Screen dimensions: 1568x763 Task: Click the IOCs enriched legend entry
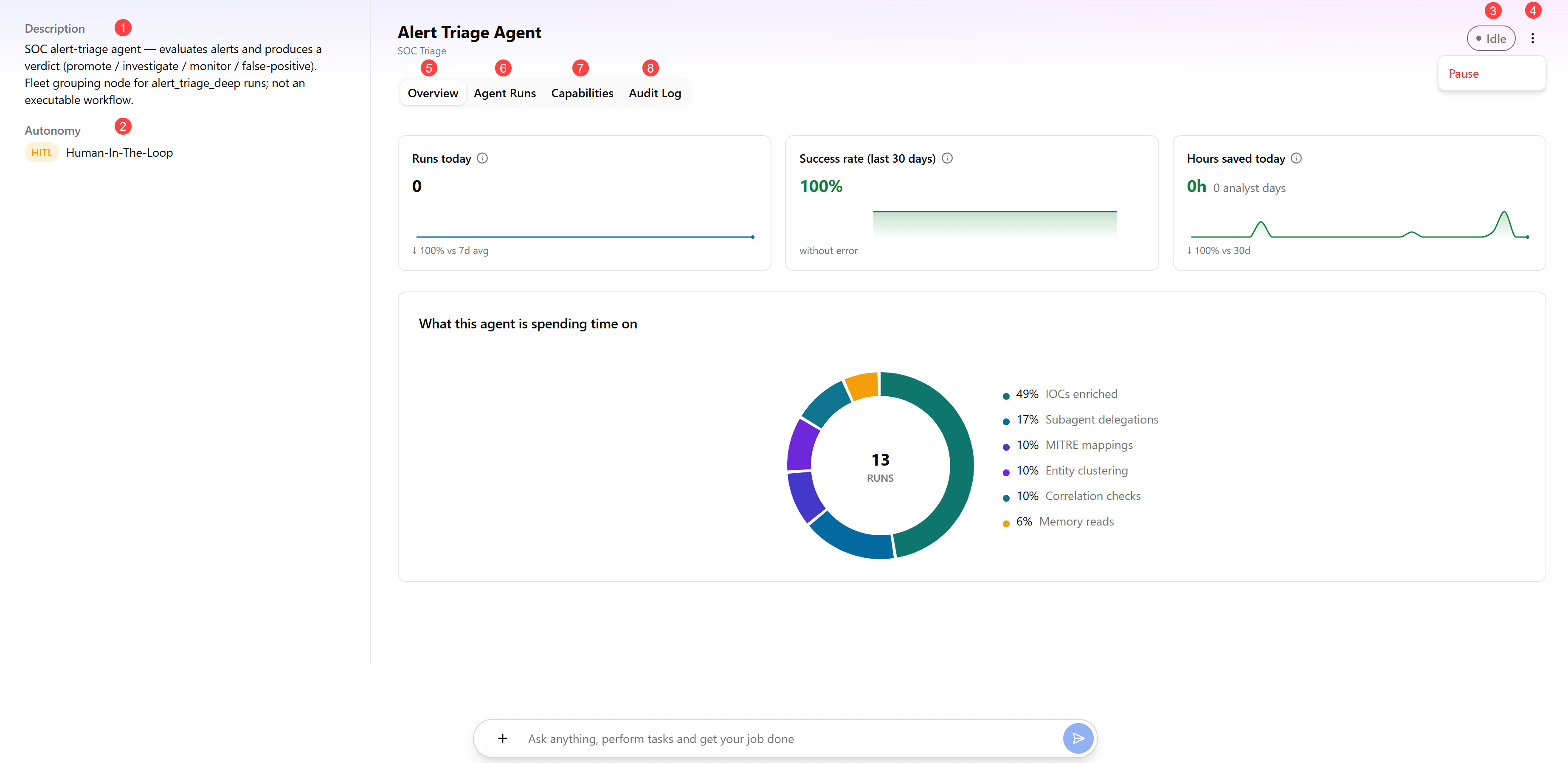[1060, 394]
